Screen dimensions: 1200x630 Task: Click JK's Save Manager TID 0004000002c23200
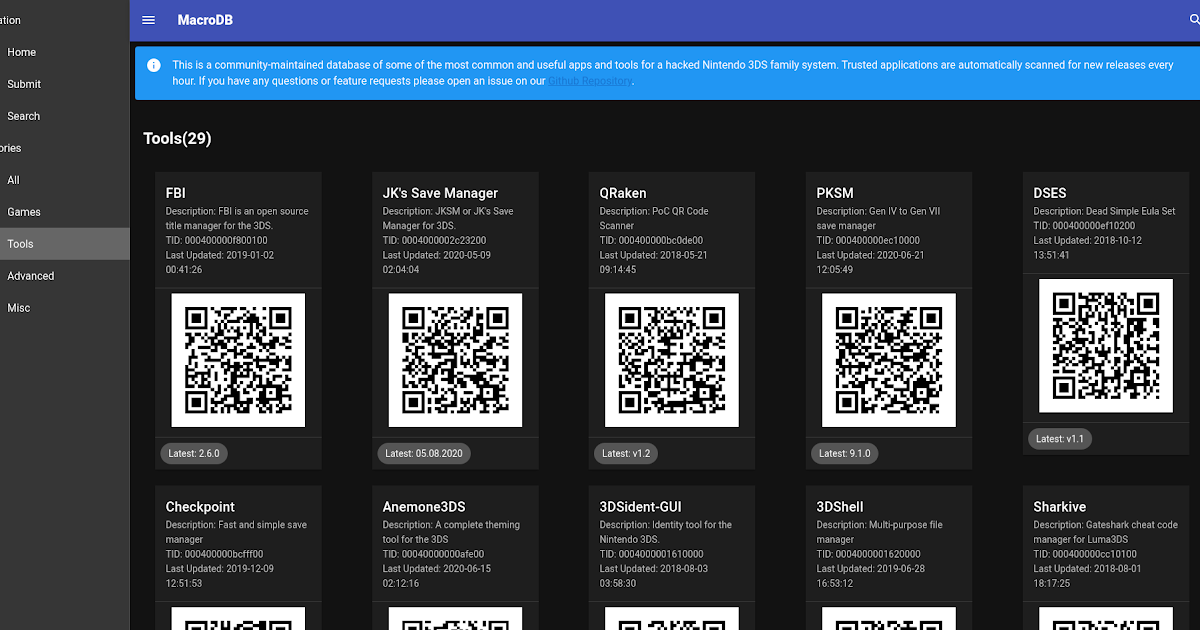point(435,240)
